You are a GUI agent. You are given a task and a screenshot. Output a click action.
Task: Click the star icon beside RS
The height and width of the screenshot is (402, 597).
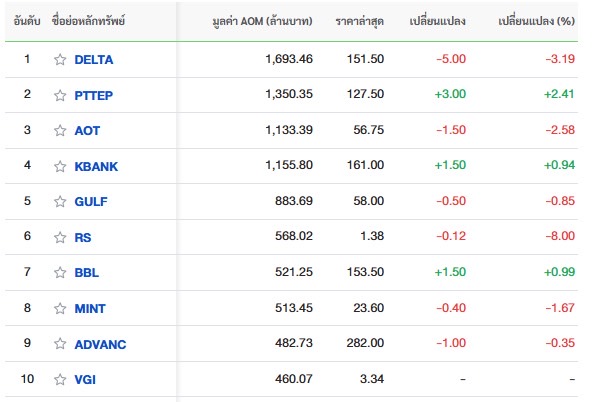60,237
